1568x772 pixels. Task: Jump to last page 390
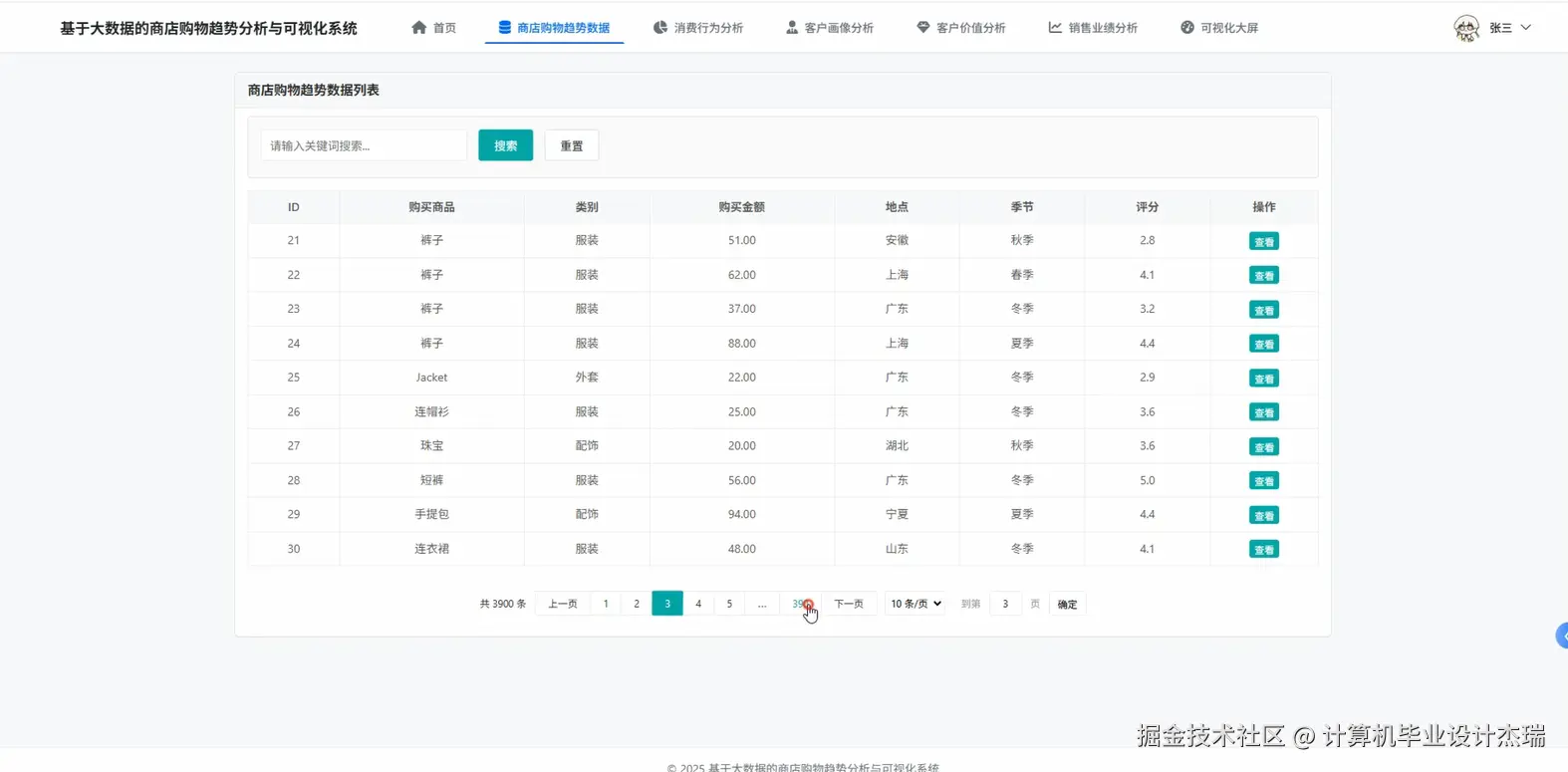coord(800,604)
